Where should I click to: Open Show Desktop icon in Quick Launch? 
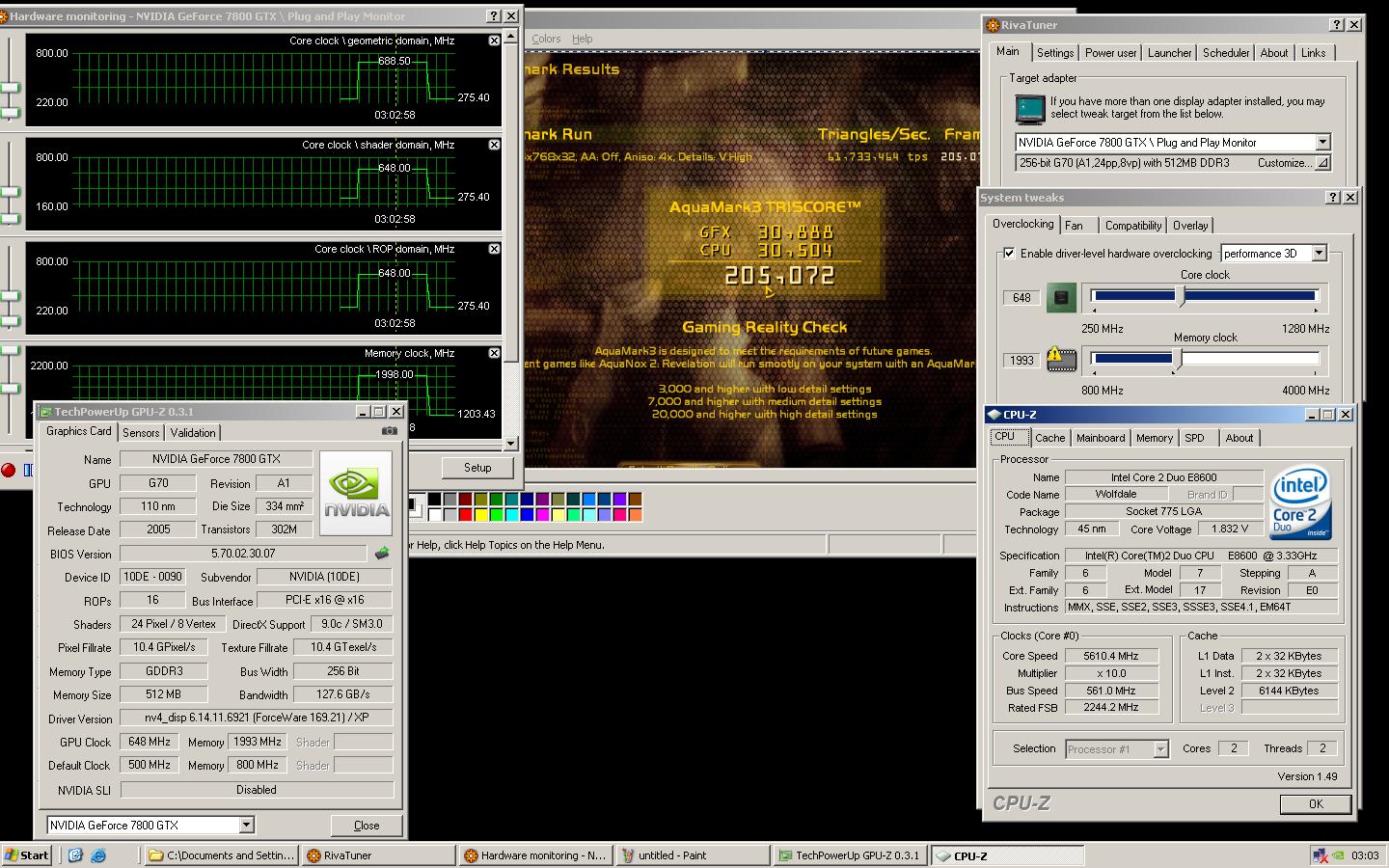76,855
